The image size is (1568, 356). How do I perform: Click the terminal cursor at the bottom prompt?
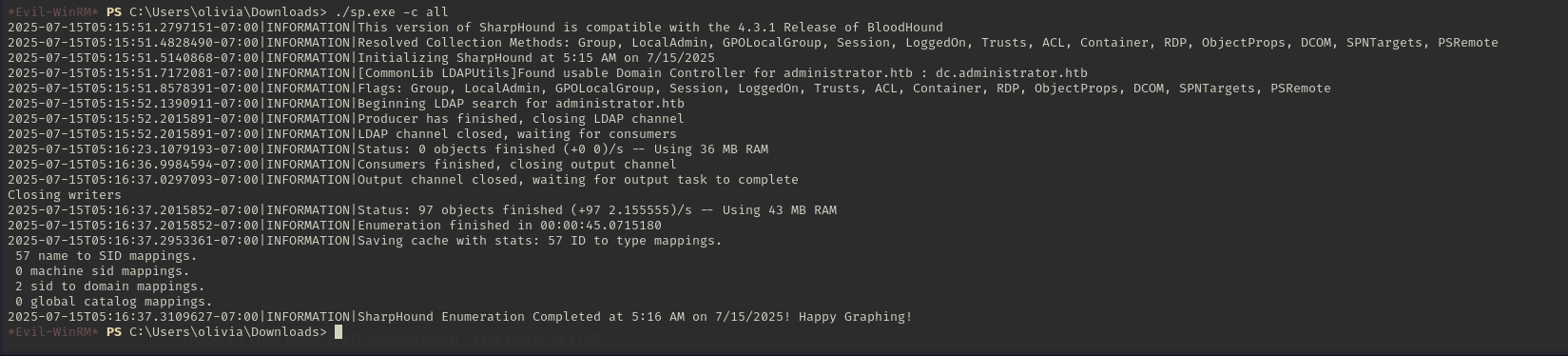[339, 332]
